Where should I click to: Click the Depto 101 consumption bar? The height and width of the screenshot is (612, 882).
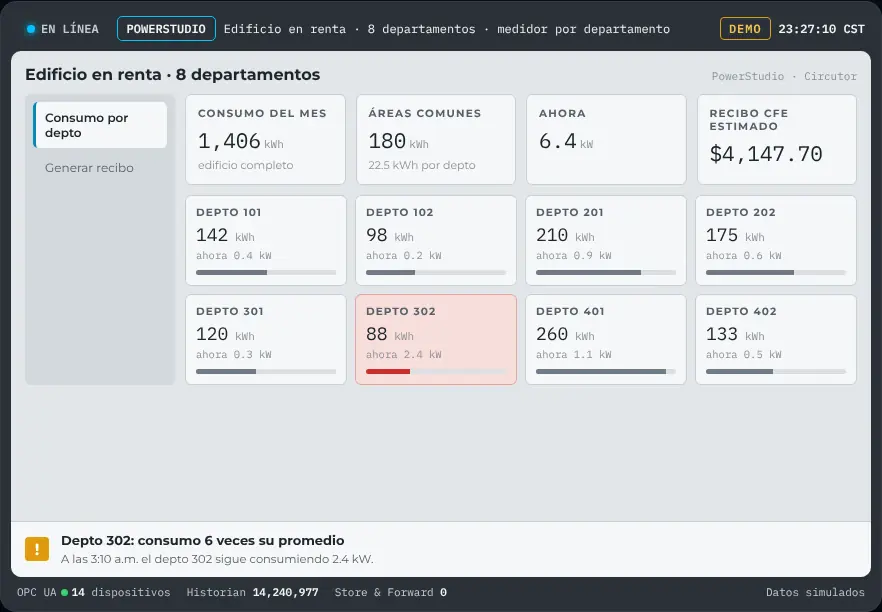266,272
